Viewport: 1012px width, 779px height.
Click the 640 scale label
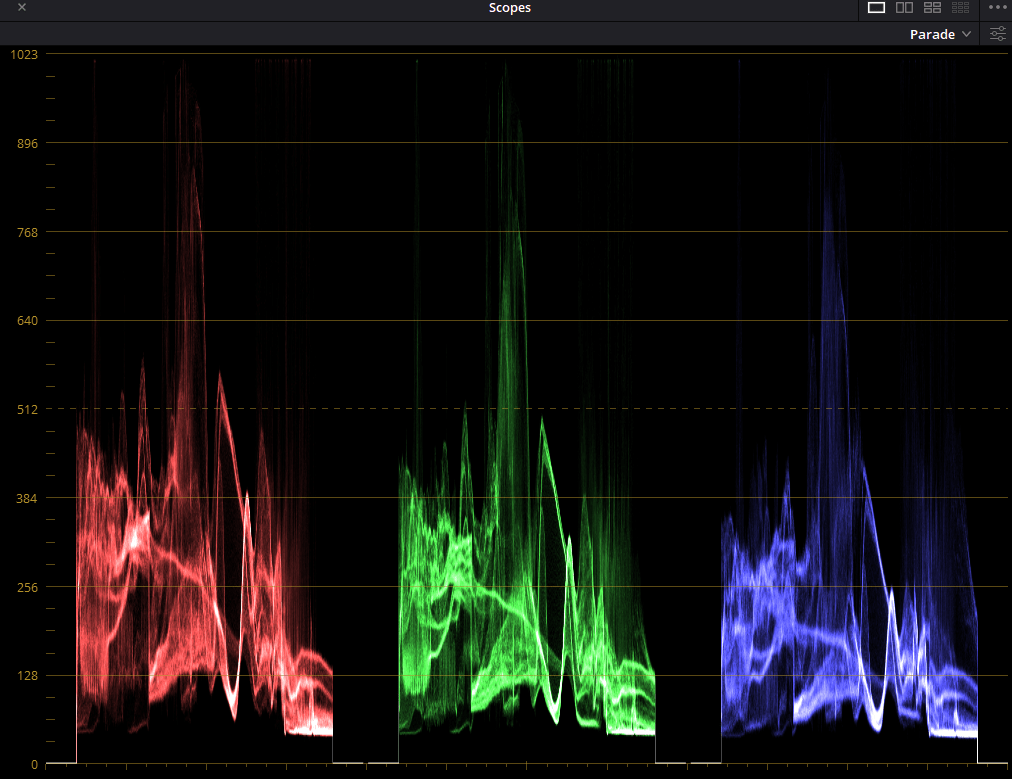tap(27, 321)
